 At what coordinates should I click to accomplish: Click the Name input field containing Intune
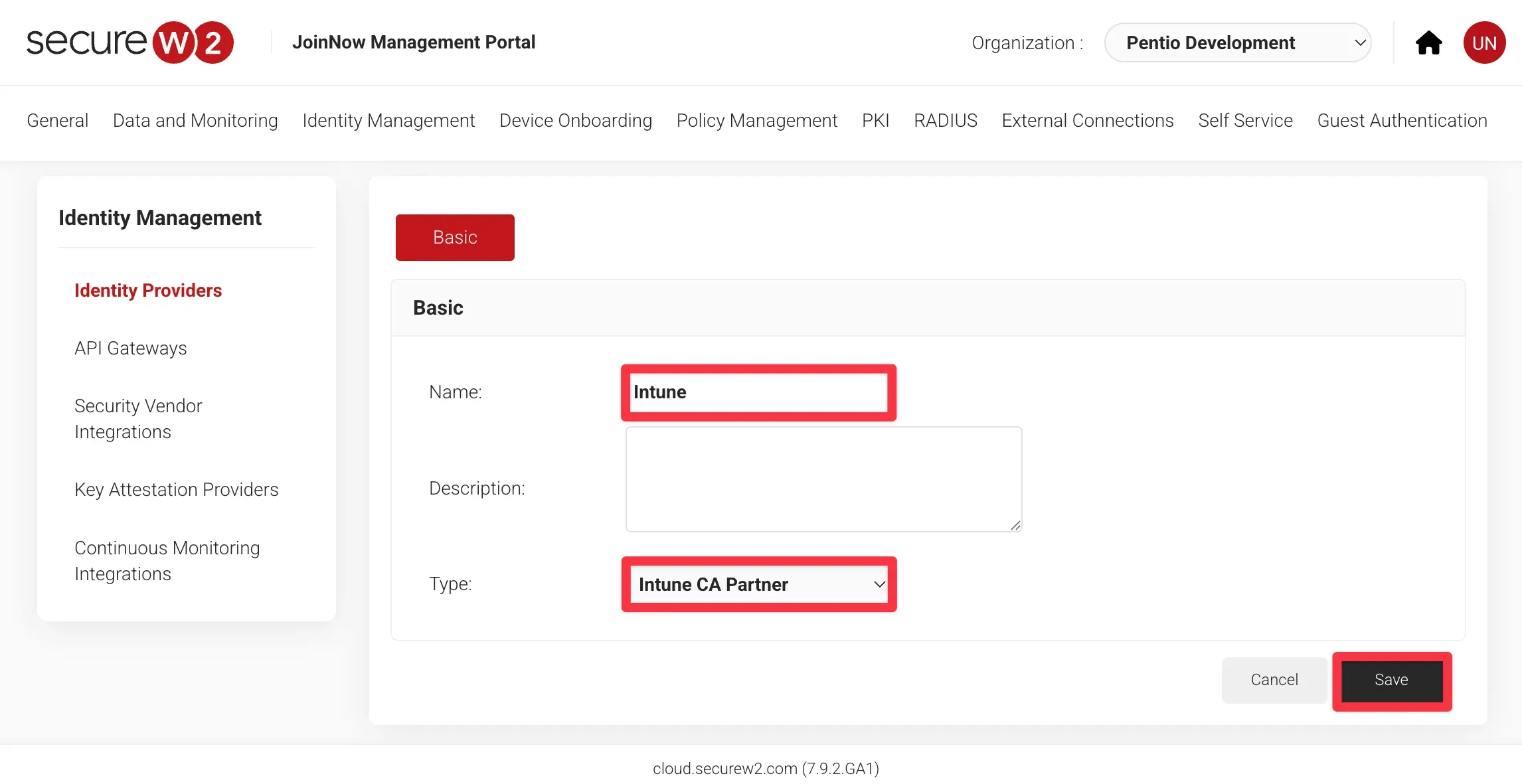[x=758, y=392]
